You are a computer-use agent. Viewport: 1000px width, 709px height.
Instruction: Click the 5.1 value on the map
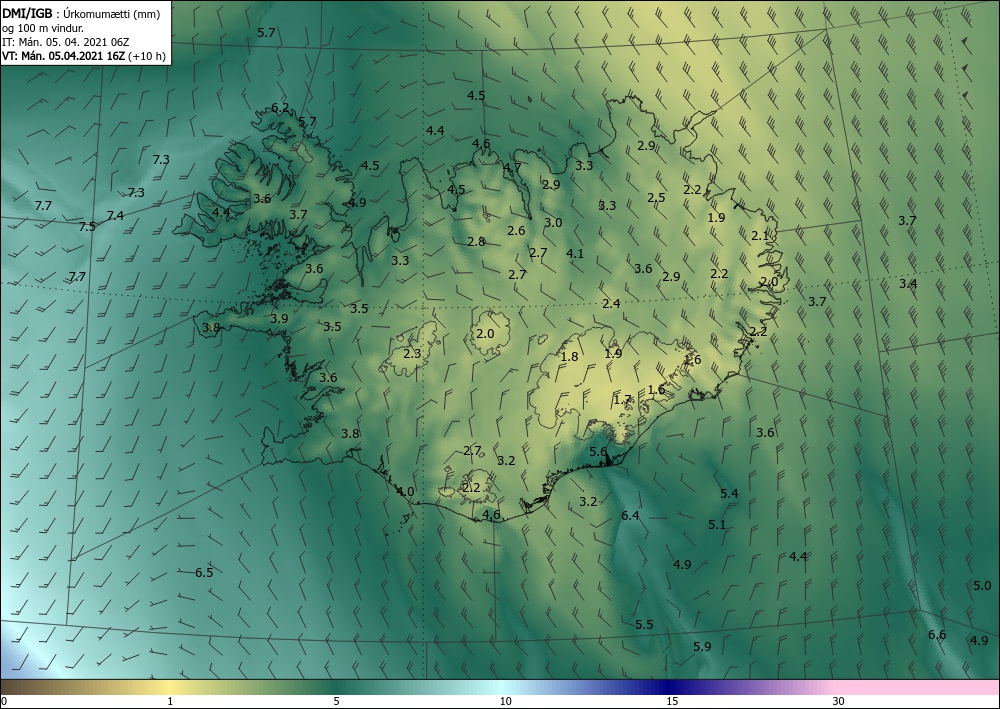click(717, 525)
